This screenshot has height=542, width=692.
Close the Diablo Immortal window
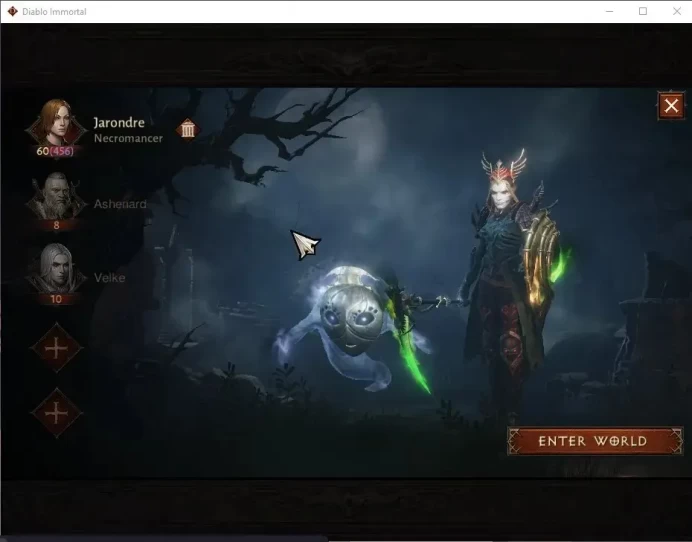(x=677, y=11)
